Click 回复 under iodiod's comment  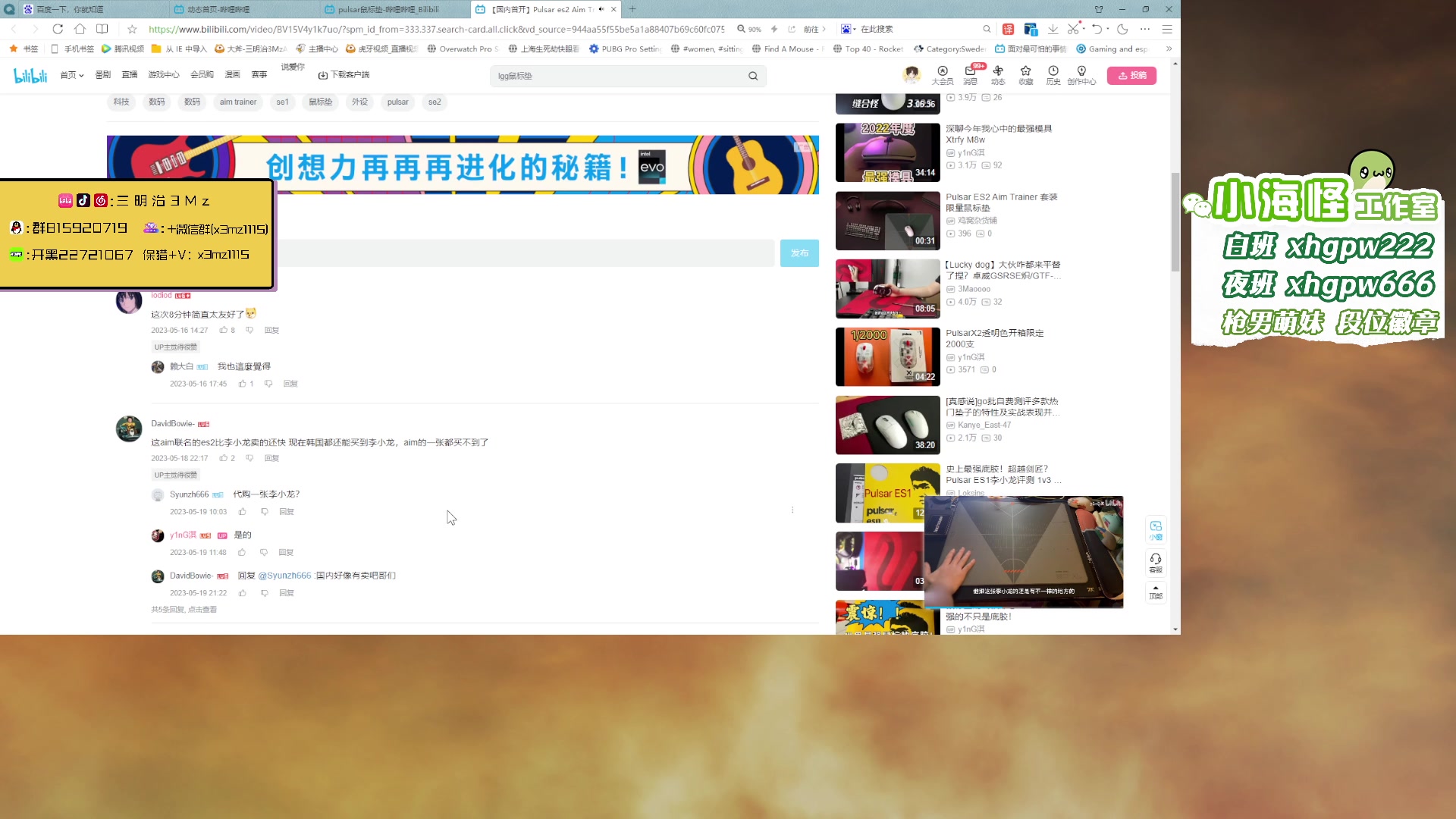271,330
